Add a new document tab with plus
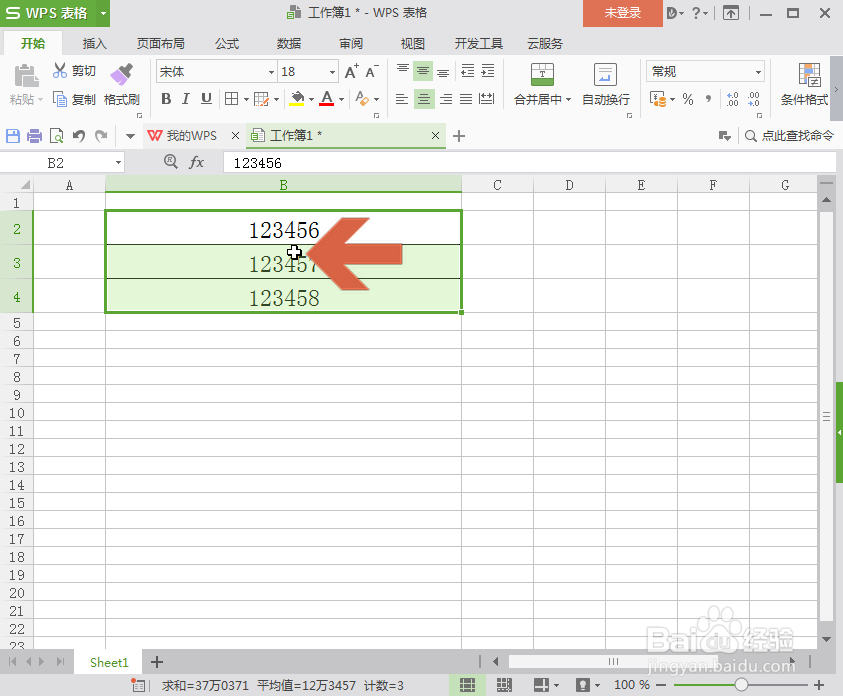The width and height of the screenshot is (843, 696). (x=459, y=136)
